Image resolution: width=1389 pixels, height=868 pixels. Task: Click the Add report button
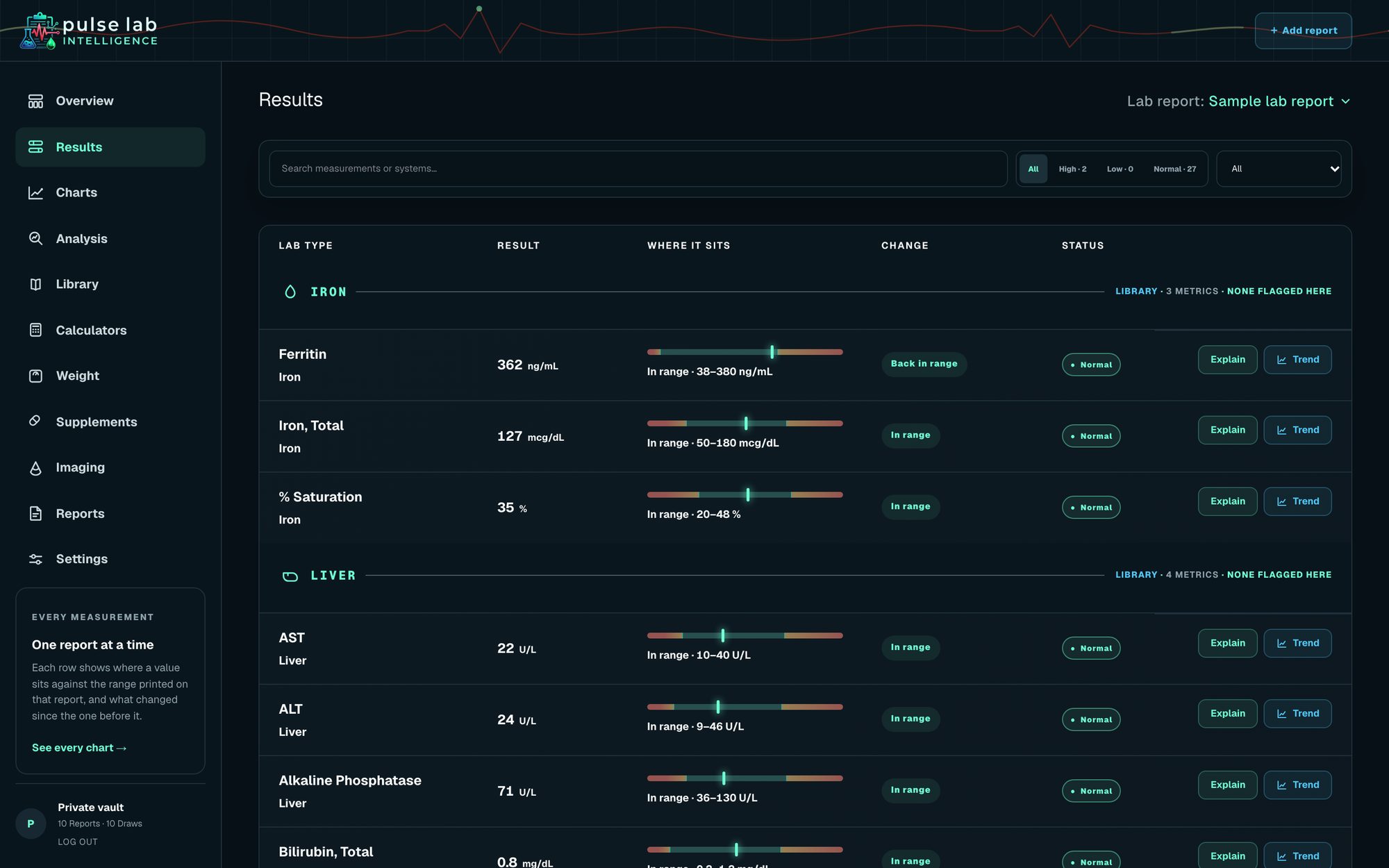tap(1303, 31)
